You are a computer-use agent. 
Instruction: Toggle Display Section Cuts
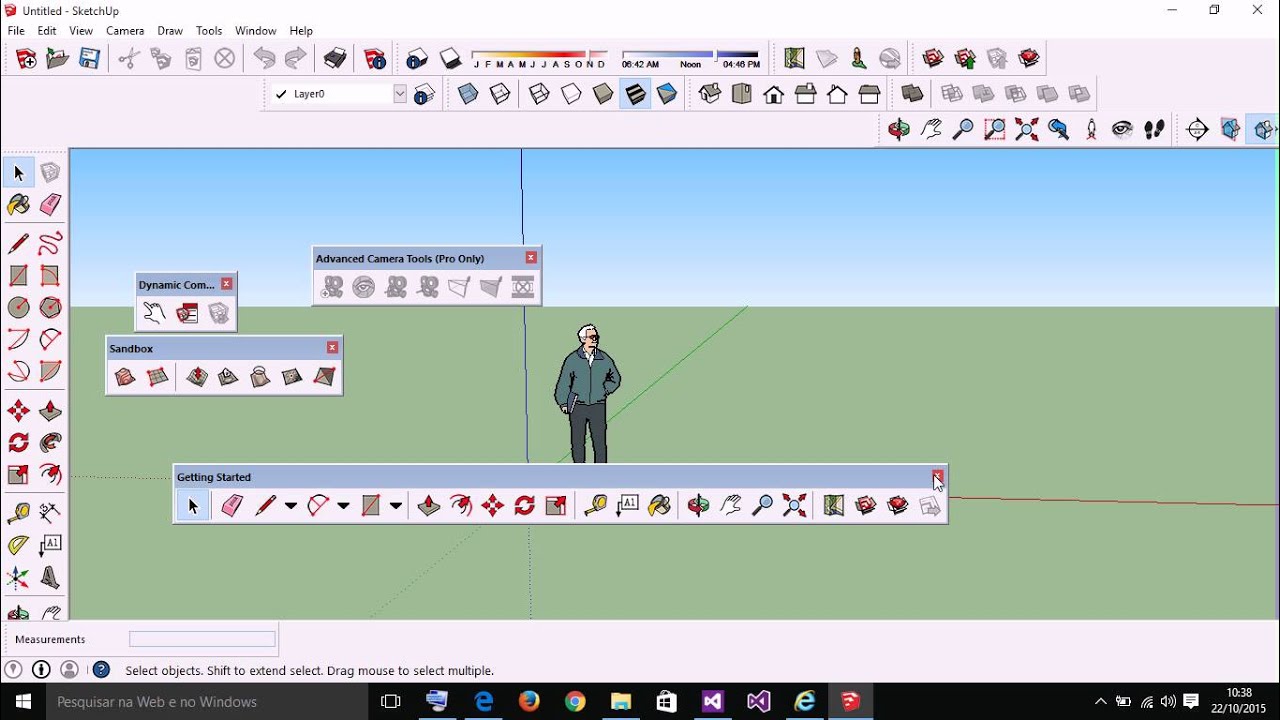[1264, 129]
